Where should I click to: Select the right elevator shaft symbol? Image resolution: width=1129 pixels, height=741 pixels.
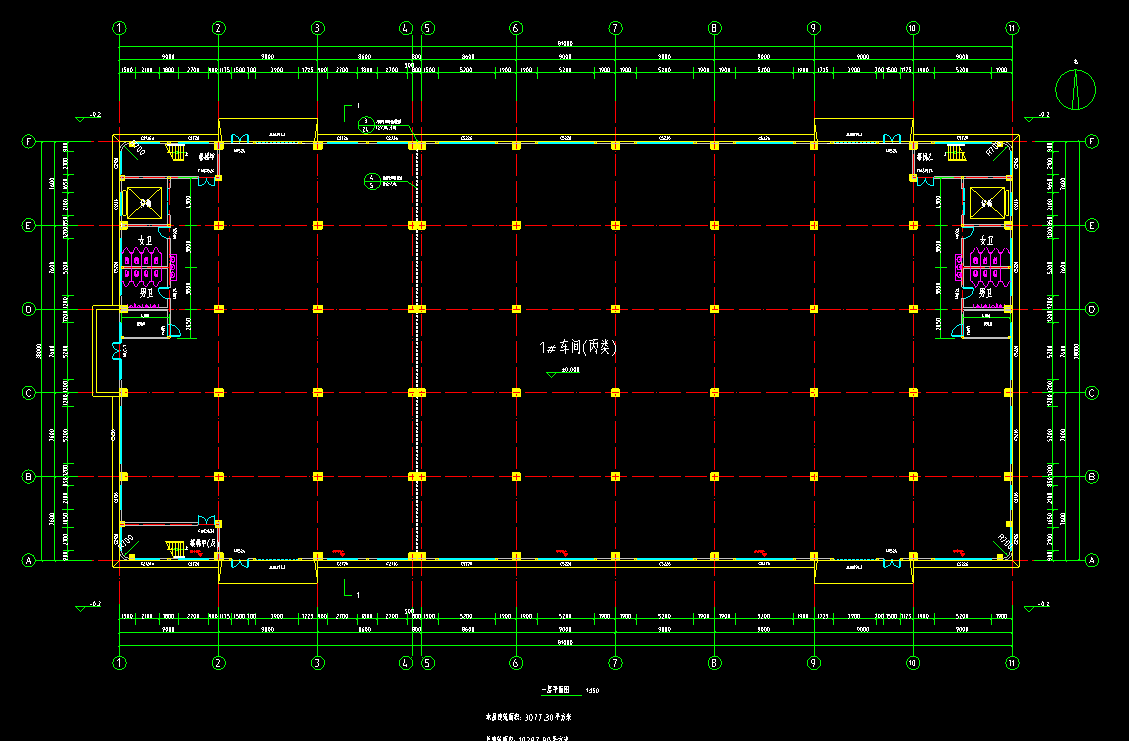click(x=987, y=202)
